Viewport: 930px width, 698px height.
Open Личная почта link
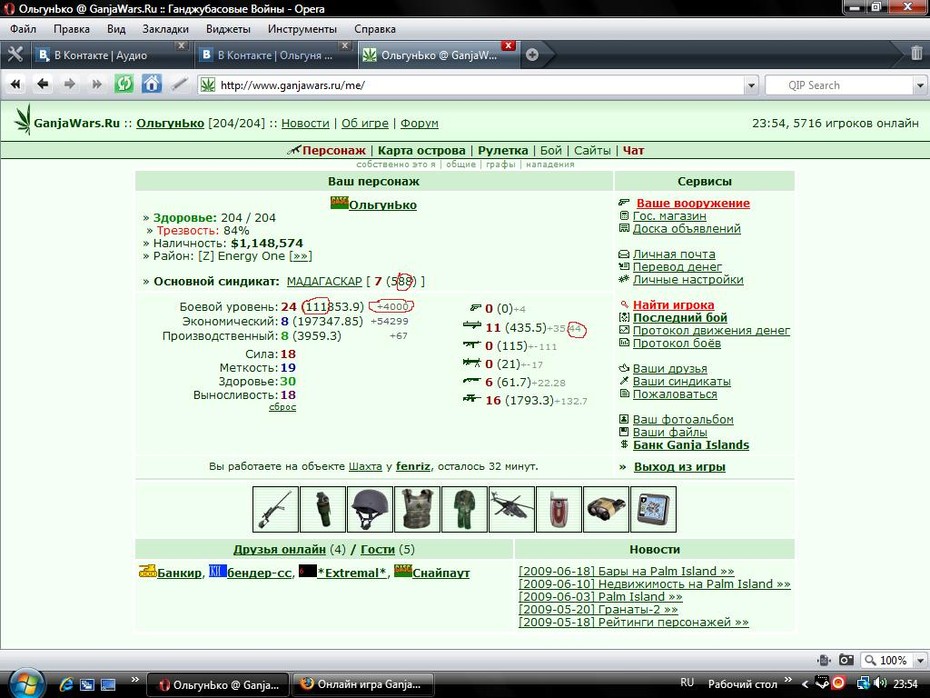click(x=674, y=254)
